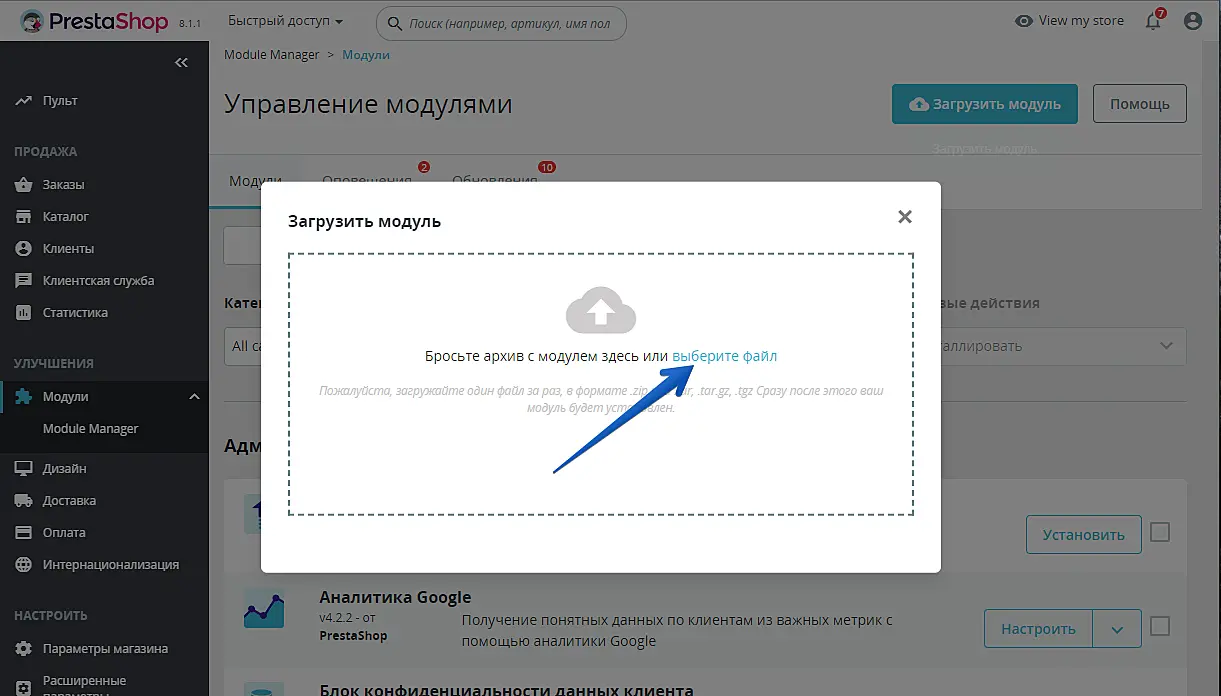Switch to the Обновления tab

tap(495, 181)
